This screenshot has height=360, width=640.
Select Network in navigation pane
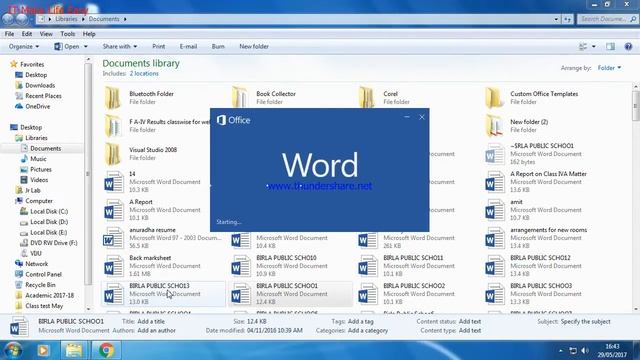coord(36,264)
